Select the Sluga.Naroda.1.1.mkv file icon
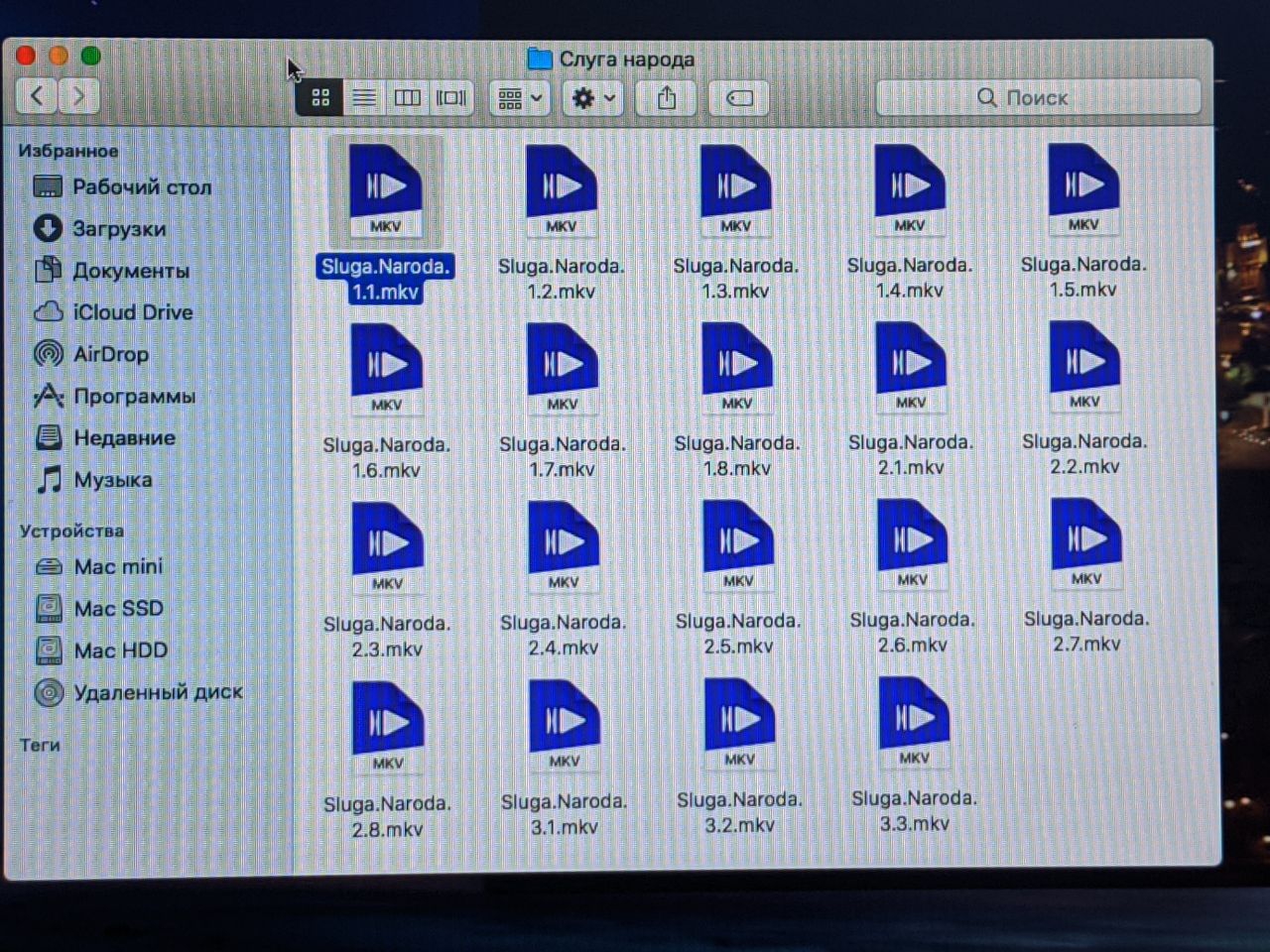The height and width of the screenshot is (952, 1270). [x=385, y=190]
